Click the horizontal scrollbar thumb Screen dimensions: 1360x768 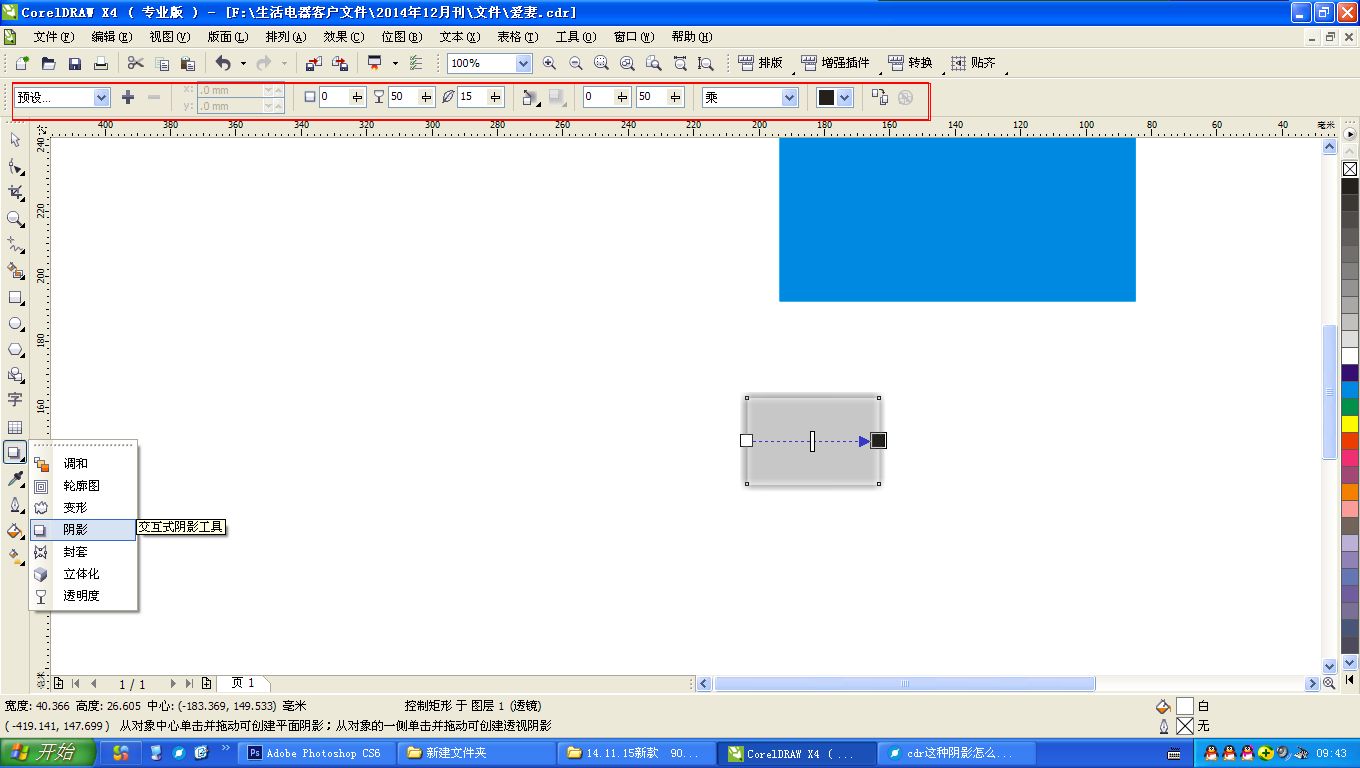(905, 684)
